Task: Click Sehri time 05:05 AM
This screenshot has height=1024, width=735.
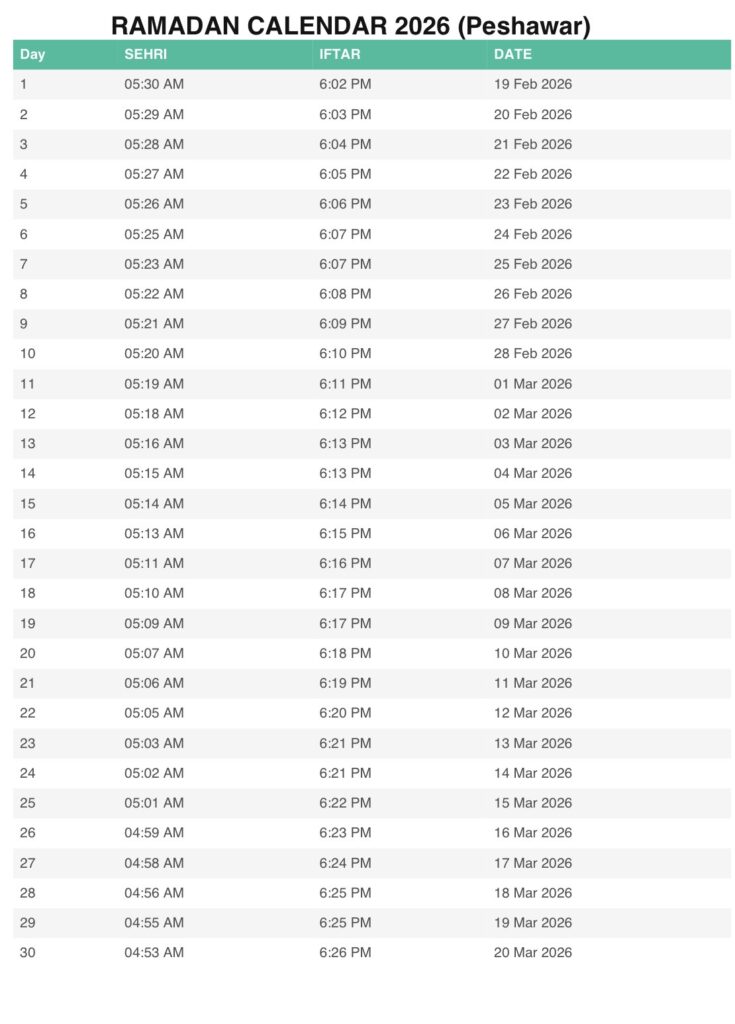Action: click(x=154, y=713)
